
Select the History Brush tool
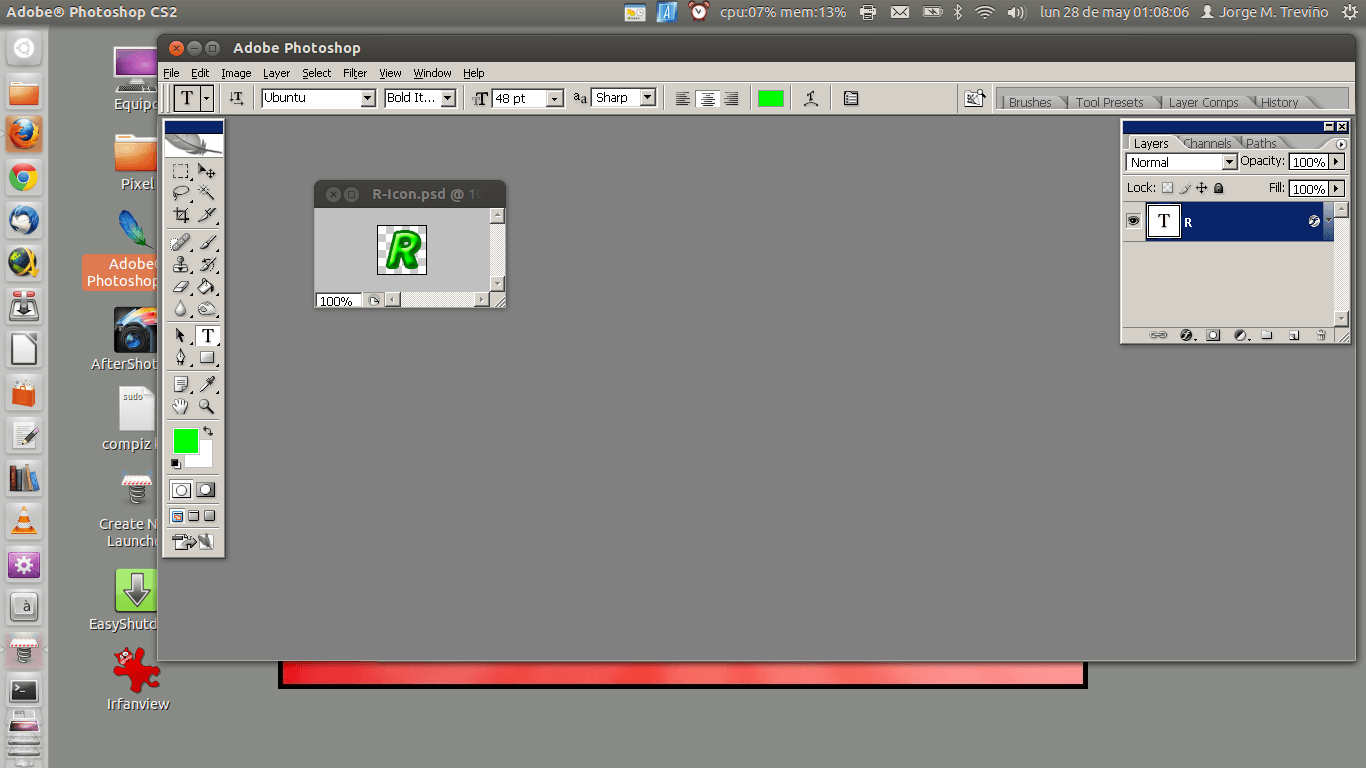pos(207,265)
